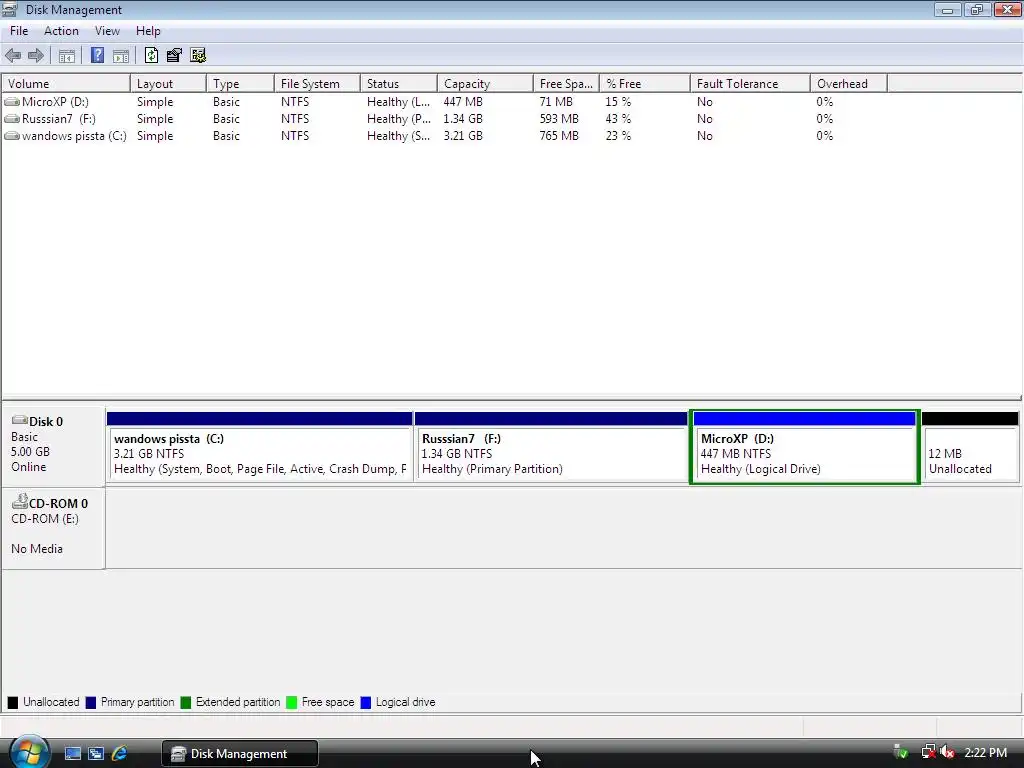Sort by the Type column header
The width and height of the screenshot is (1024, 768).
(240, 84)
